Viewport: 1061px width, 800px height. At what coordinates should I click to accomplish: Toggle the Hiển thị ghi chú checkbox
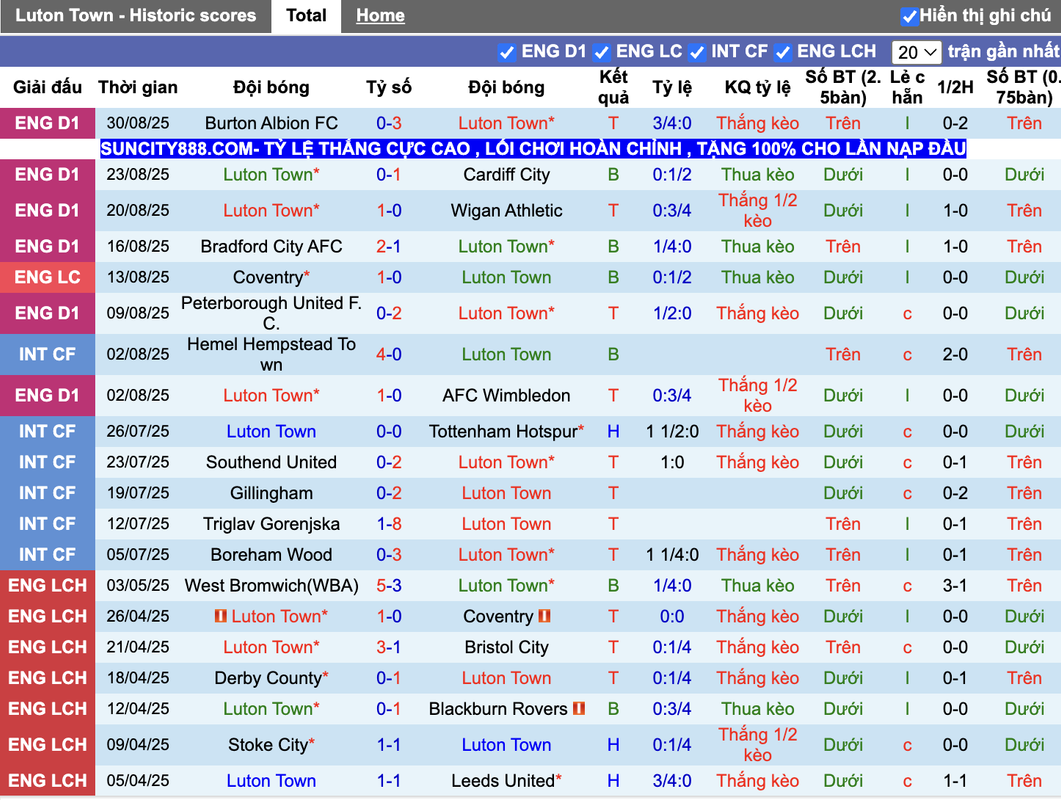tap(909, 16)
